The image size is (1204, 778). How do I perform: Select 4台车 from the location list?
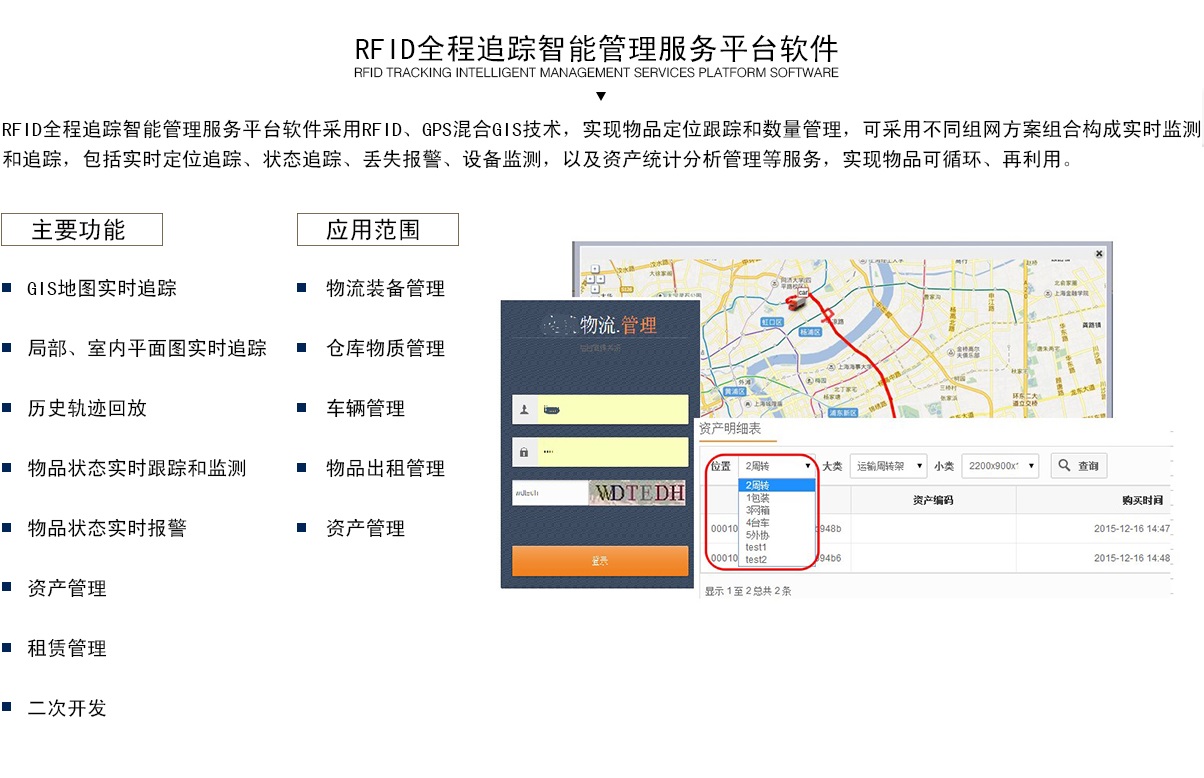(x=758, y=523)
